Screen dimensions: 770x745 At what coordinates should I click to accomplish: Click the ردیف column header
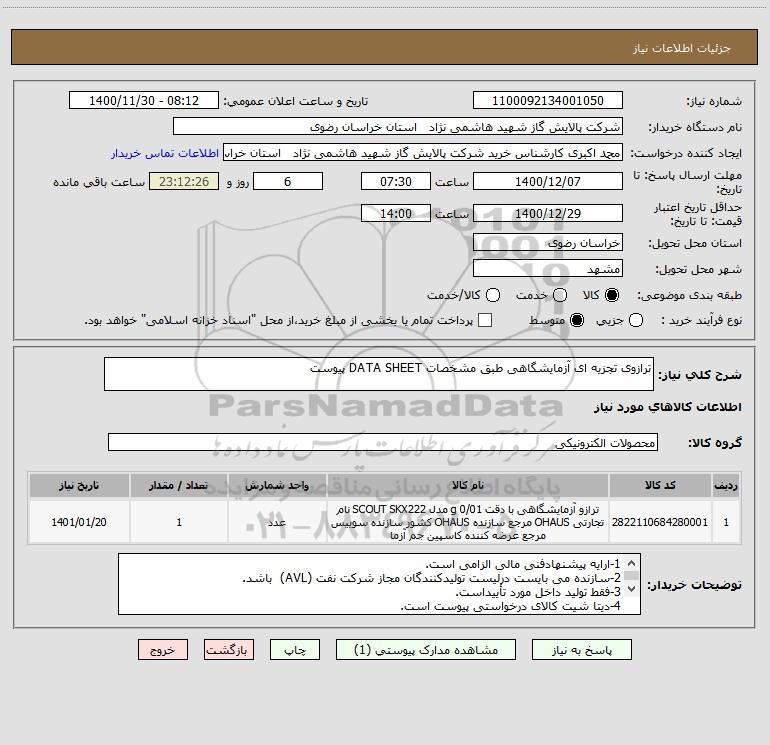coord(726,485)
